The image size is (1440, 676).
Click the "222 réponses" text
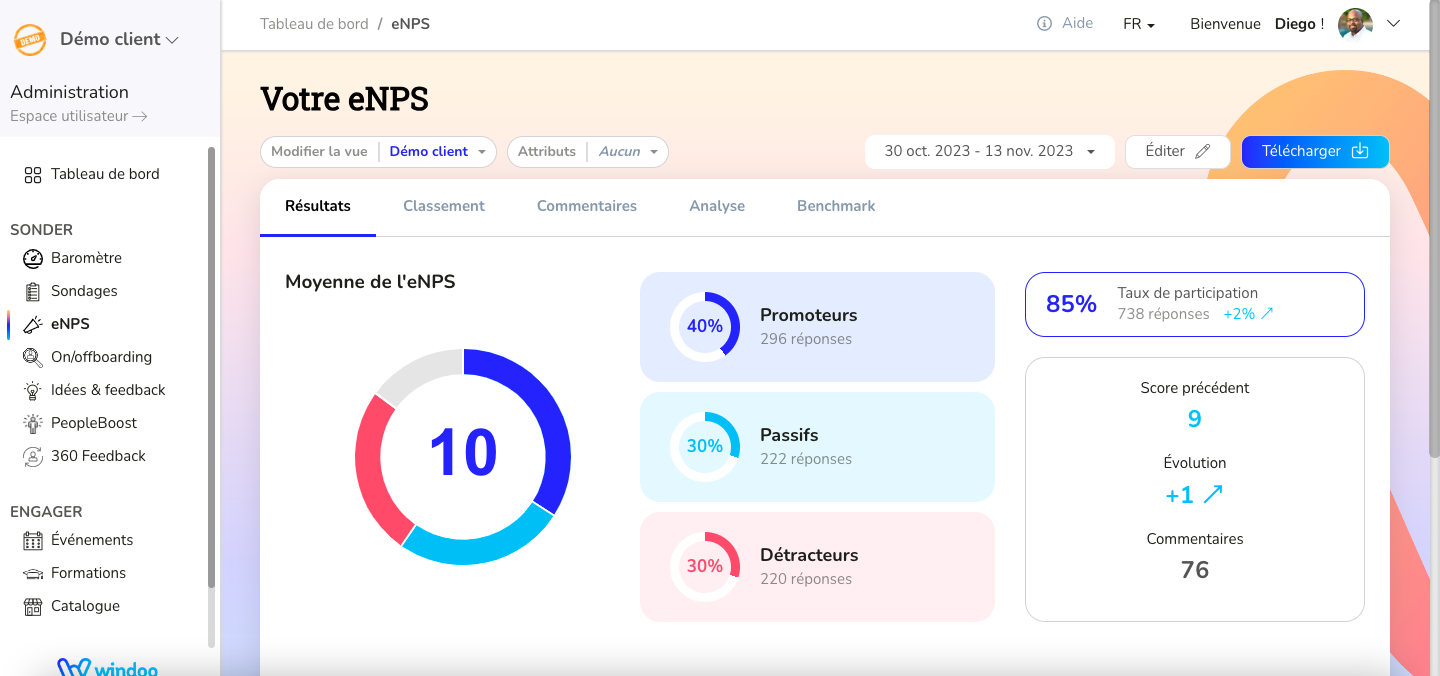click(806, 459)
